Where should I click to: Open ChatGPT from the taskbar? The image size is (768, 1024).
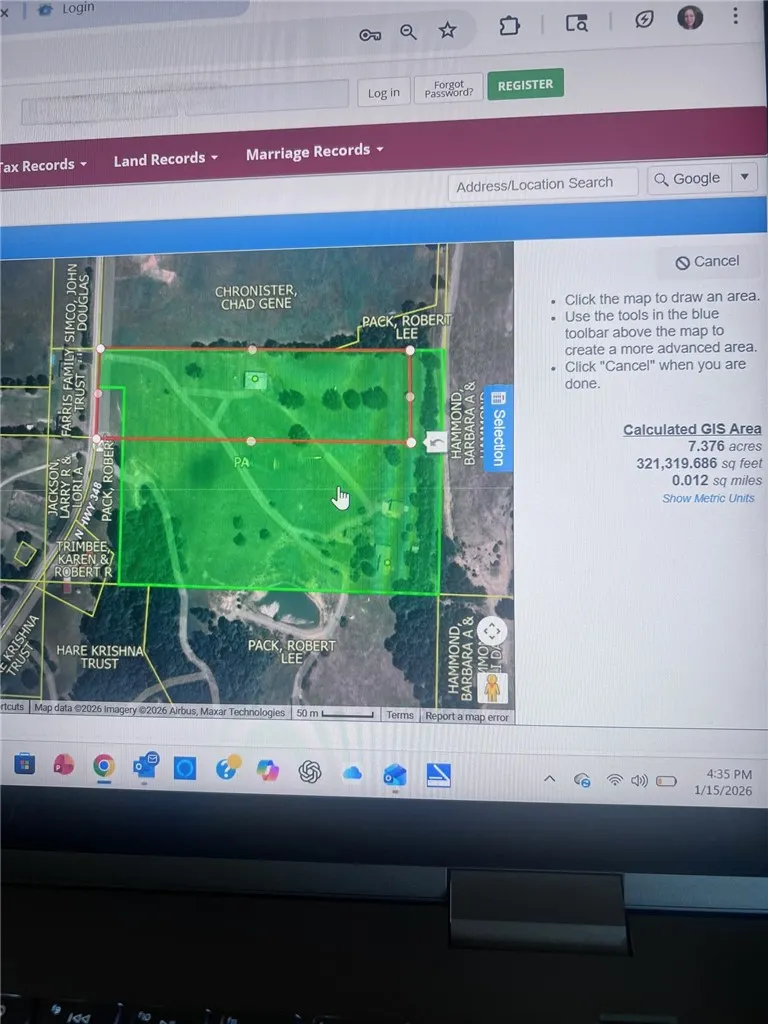(x=310, y=771)
